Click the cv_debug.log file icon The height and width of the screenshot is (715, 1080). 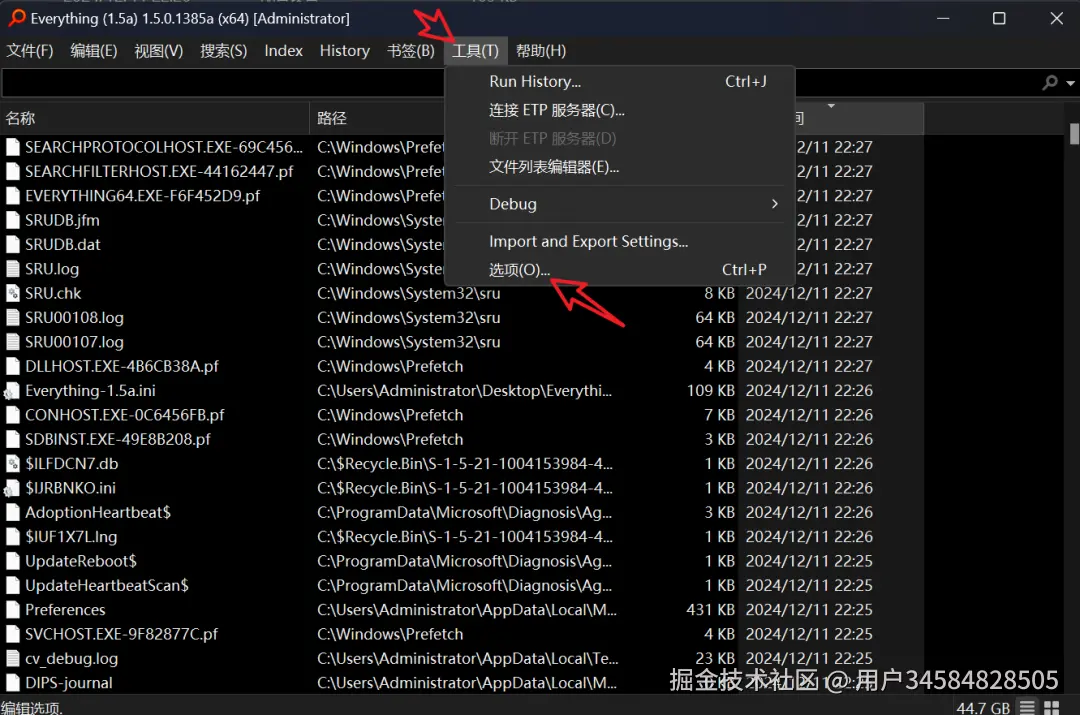click(12, 659)
